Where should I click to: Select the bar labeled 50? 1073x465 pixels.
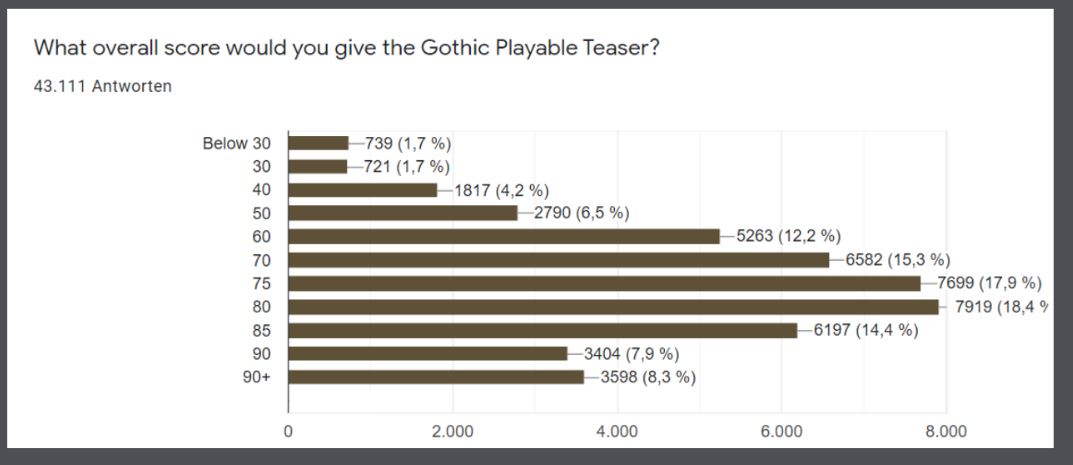click(403, 213)
